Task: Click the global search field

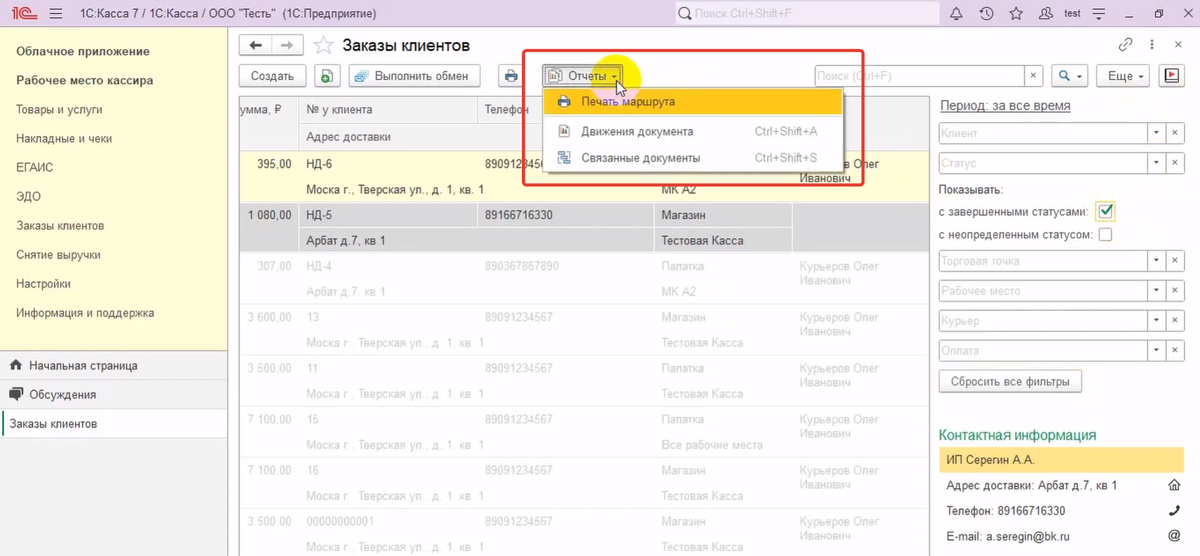Action: click(806, 14)
